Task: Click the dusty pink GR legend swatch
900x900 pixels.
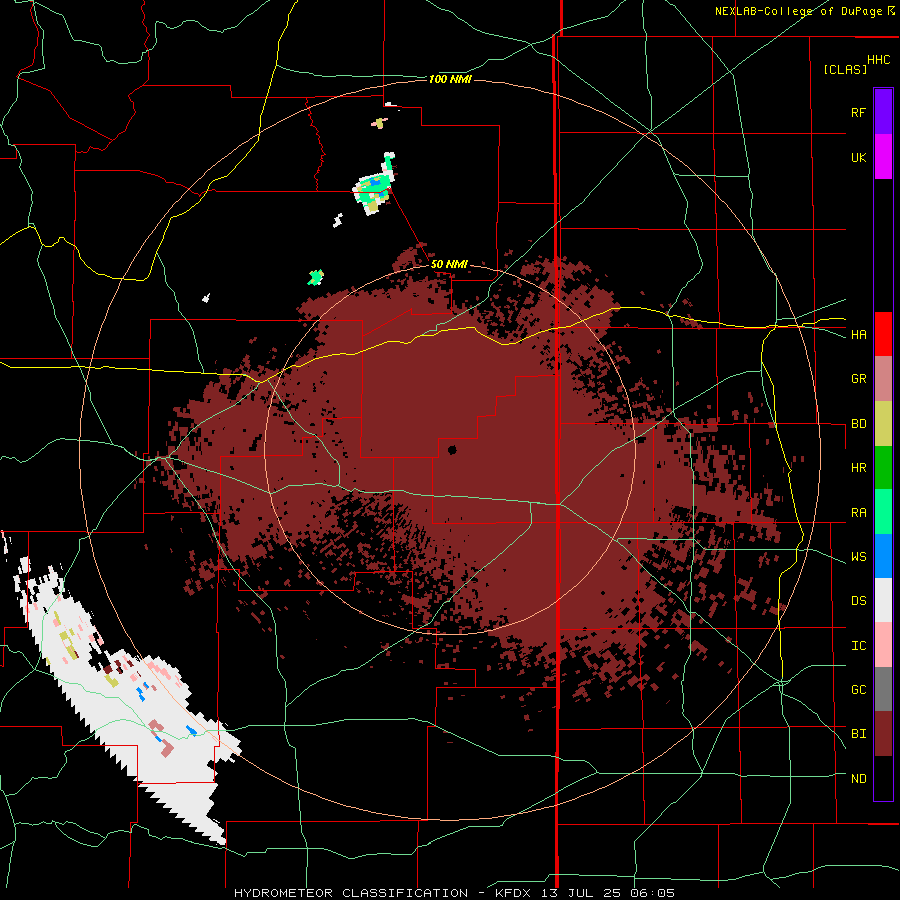Action: click(883, 379)
